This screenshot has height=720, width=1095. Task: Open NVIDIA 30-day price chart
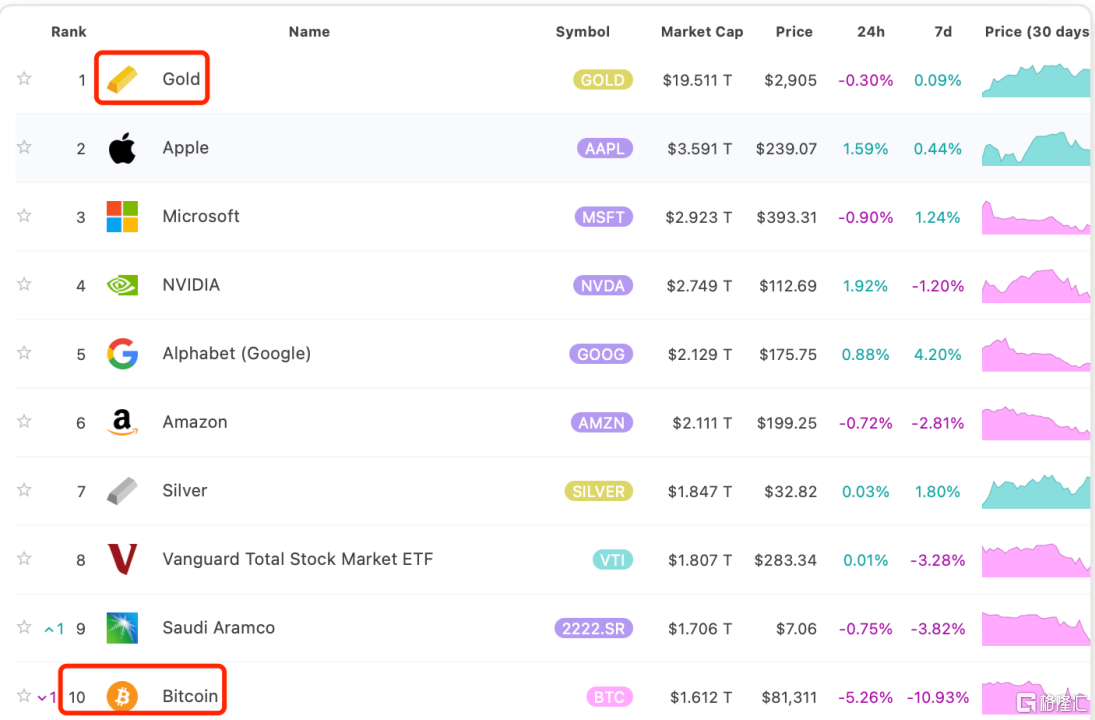pos(1036,286)
